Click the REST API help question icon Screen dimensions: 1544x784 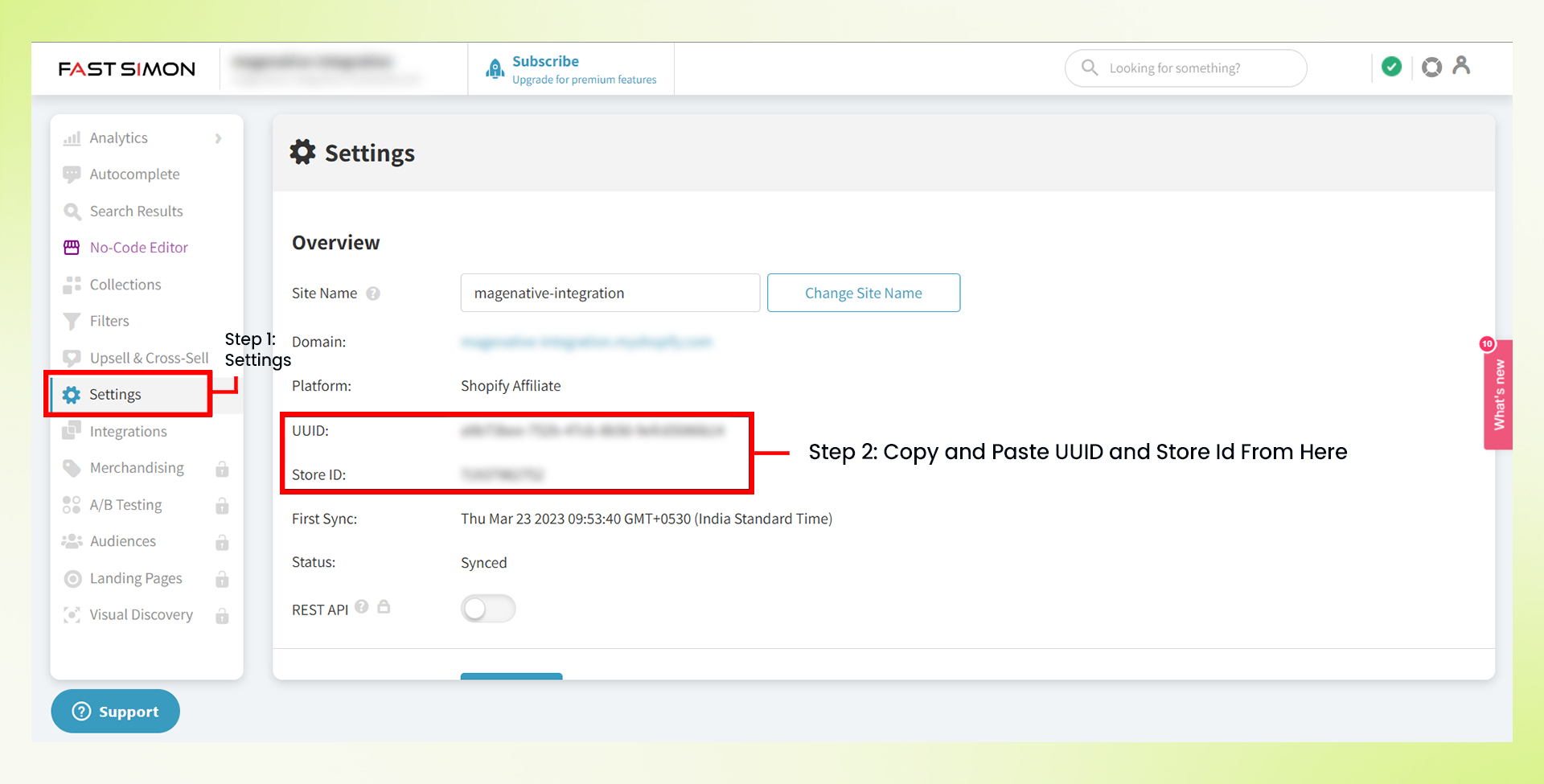click(362, 607)
